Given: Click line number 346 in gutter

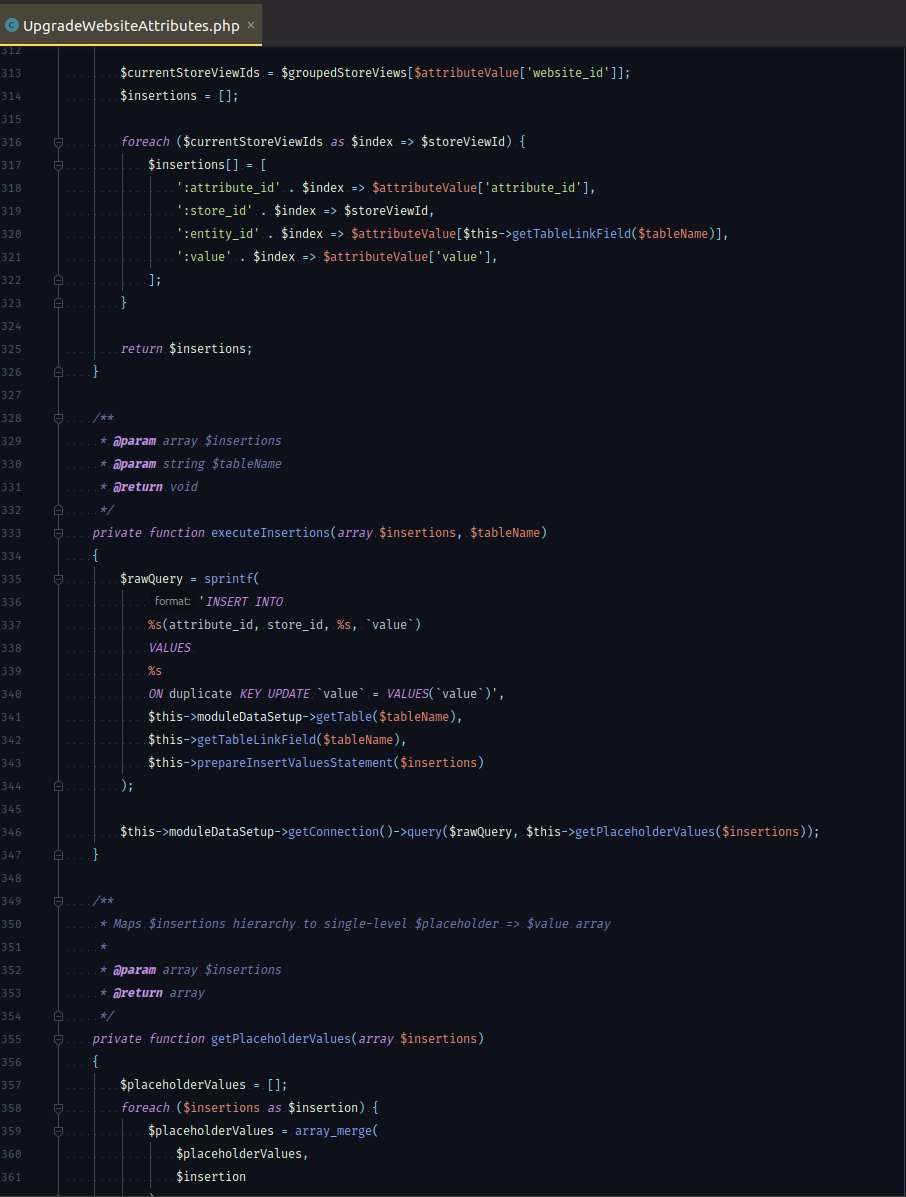Looking at the screenshot, I should point(11,832).
